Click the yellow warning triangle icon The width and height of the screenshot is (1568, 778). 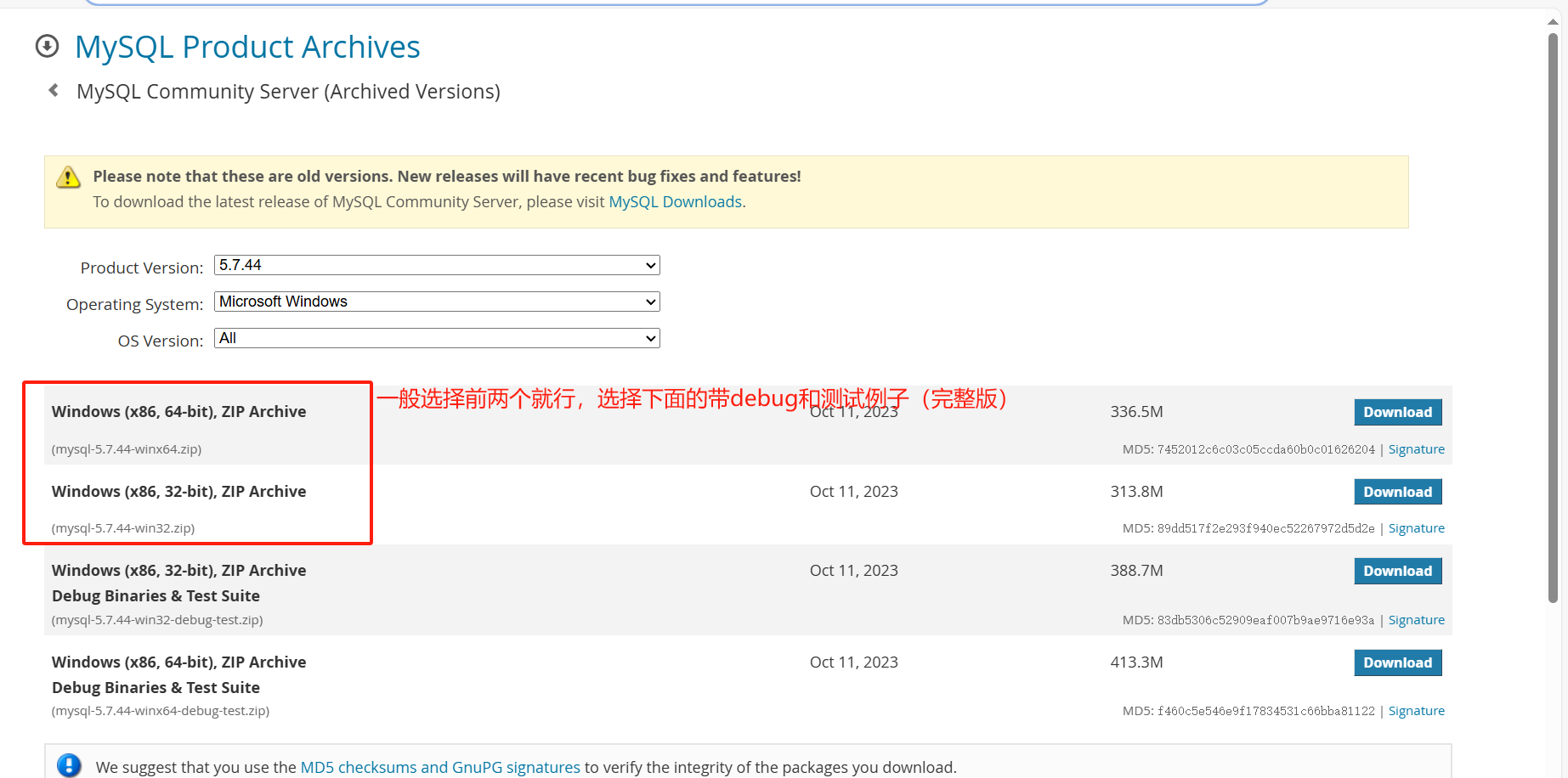(68, 177)
